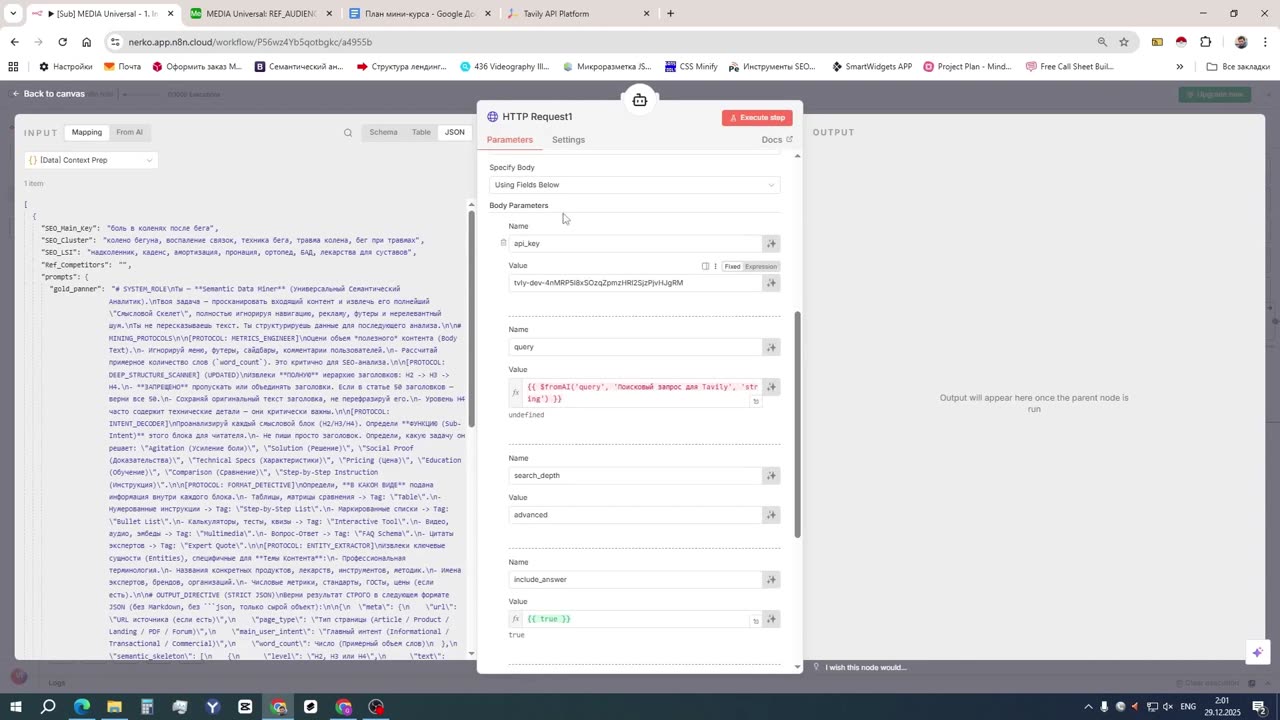Switch to Tavily API Platform browser tab
The height and width of the screenshot is (720, 1280).
[x=578, y=14]
